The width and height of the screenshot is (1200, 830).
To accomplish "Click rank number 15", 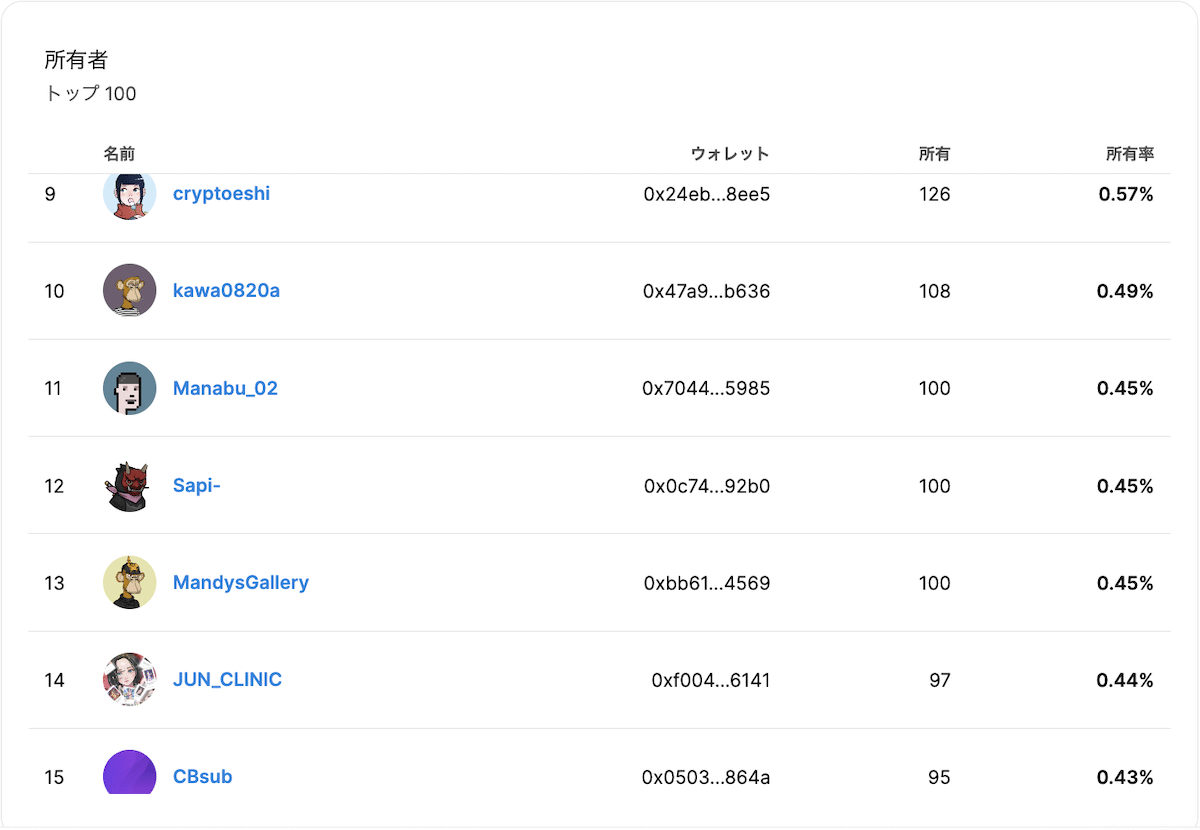I will [54, 777].
